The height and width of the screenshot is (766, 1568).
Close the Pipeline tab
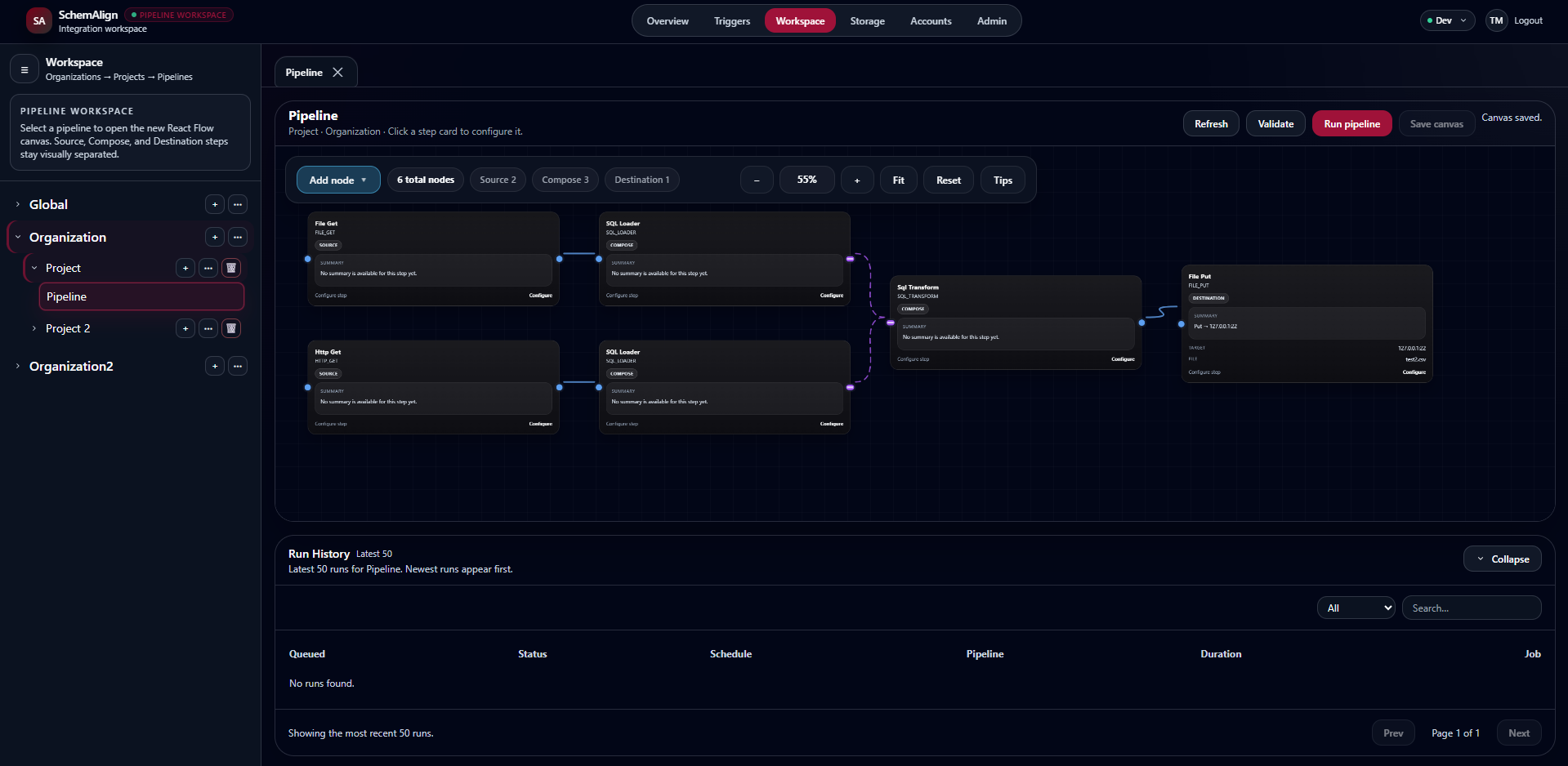(x=338, y=72)
